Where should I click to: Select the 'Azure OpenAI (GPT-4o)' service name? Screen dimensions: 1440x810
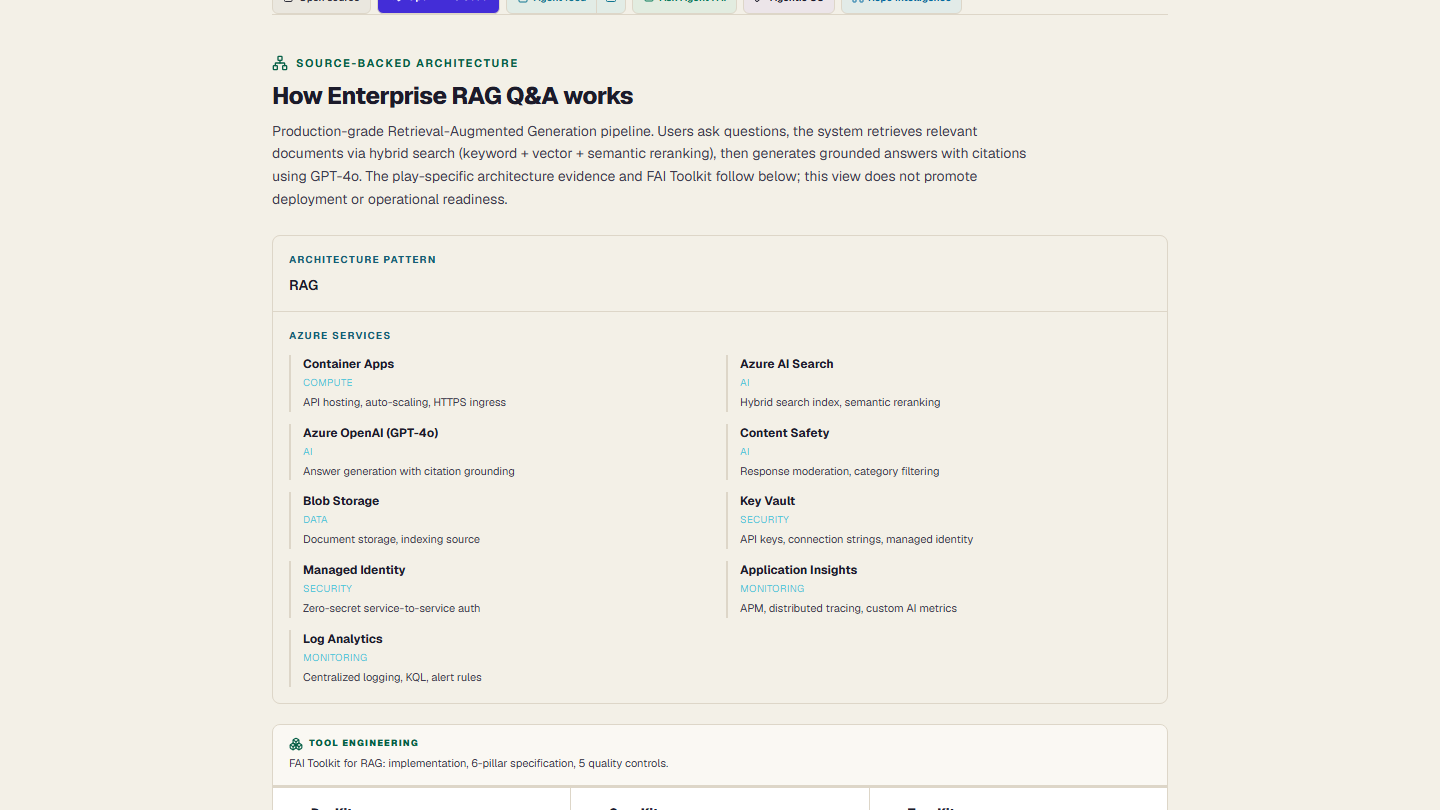click(x=371, y=433)
